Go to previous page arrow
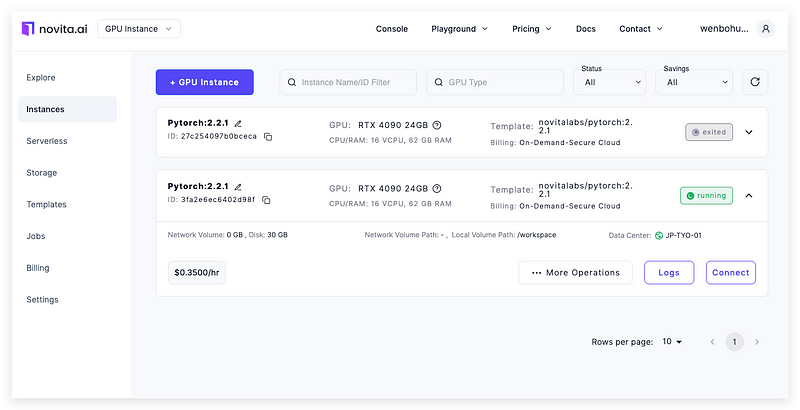Screen dimensions: 800x410 (x=712, y=342)
